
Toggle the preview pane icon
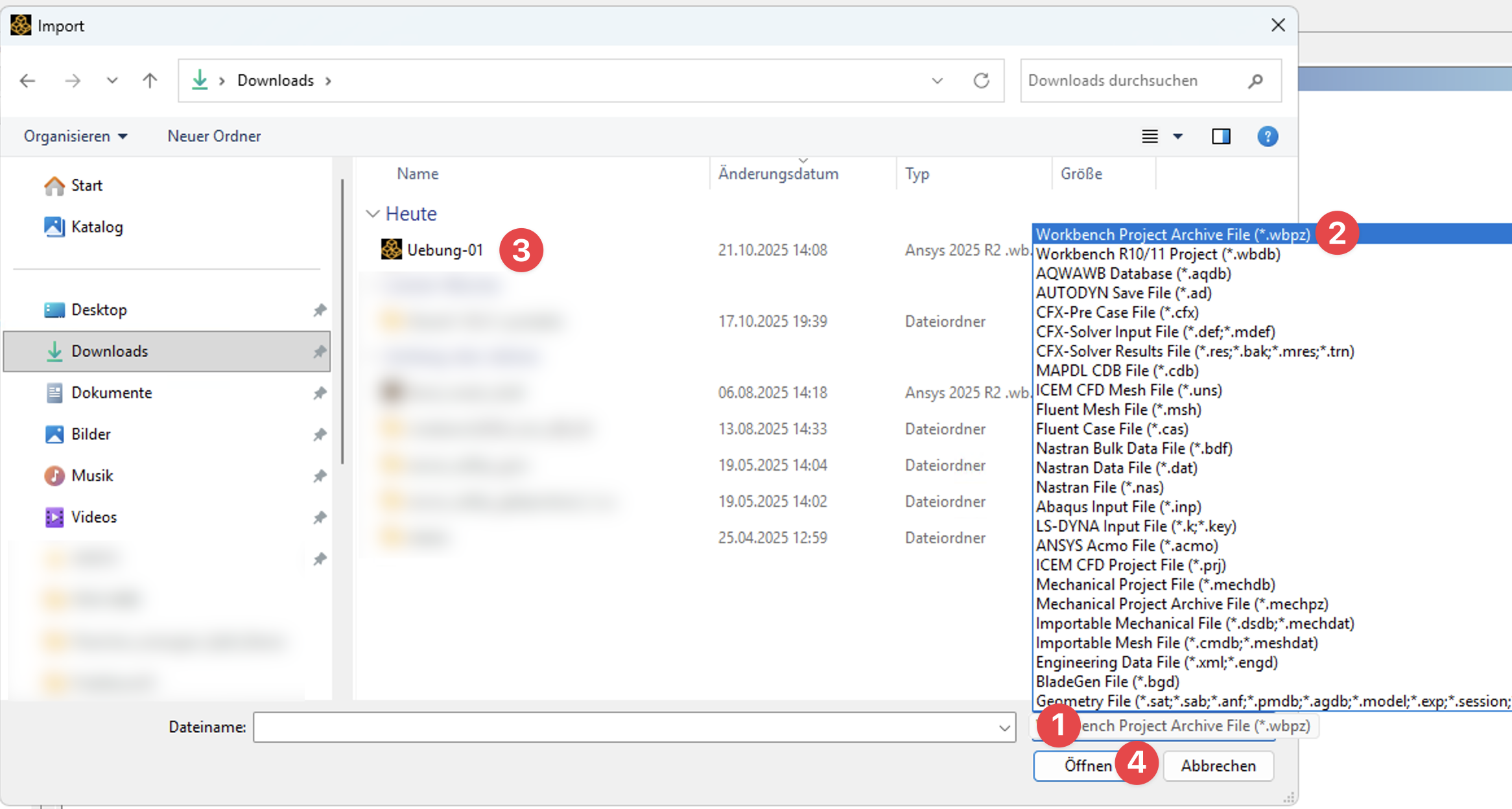click(x=1221, y=136)
